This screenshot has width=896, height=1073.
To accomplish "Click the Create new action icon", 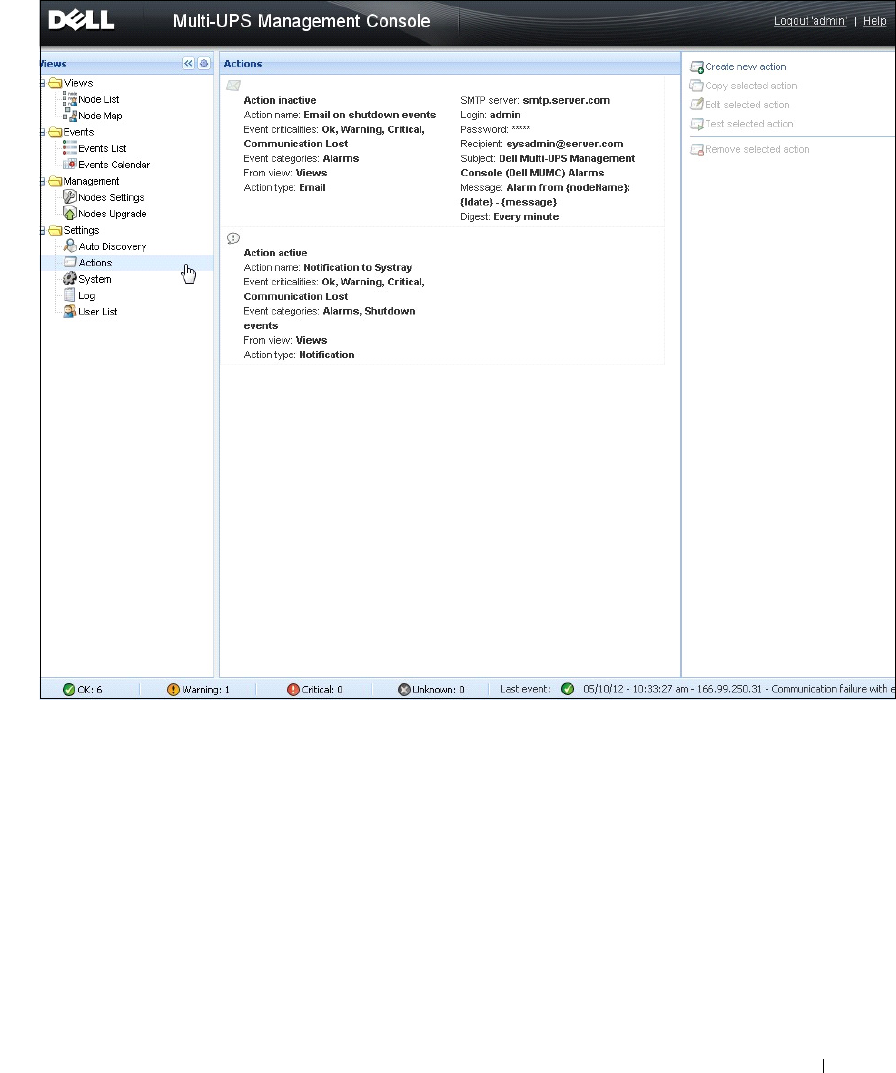I will [697, 67].
